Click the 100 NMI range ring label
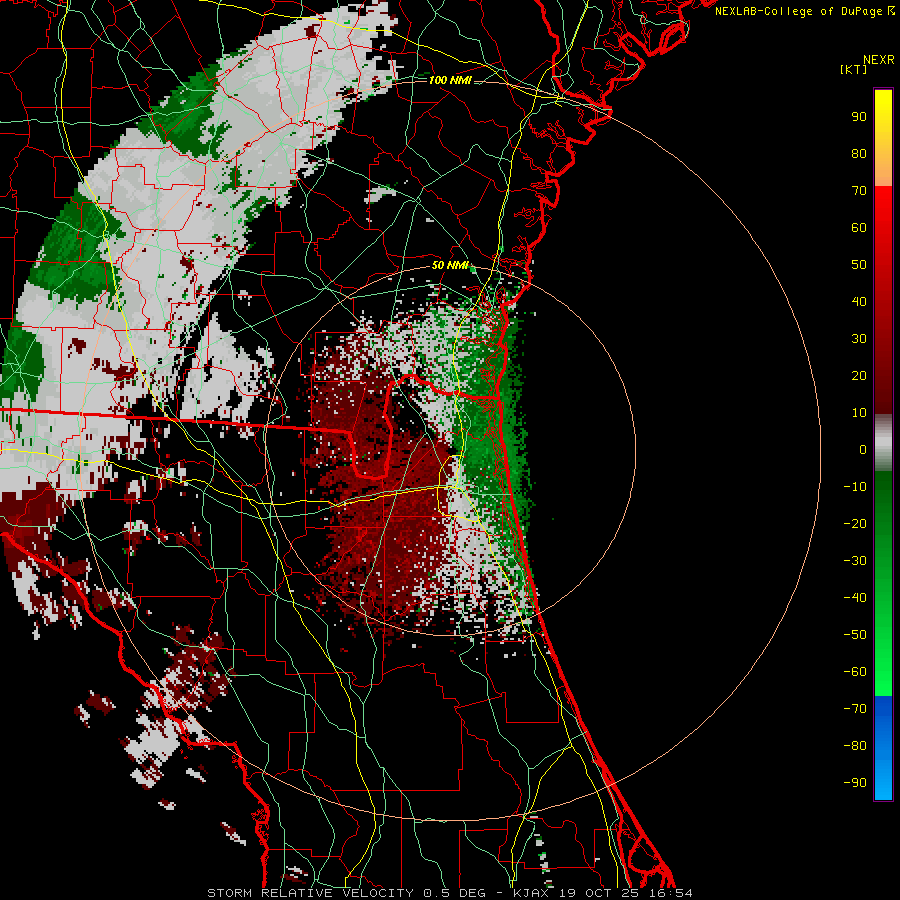 (x=450, y=80)
